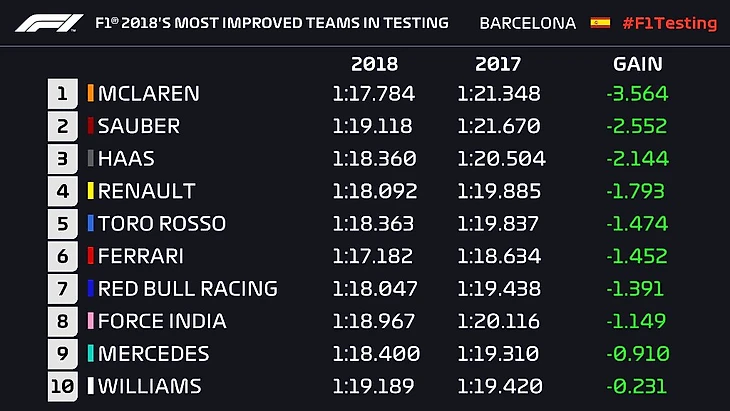The image size is (730, 411).
Task: Select the Ferrari team name
Action: [140, 256]
